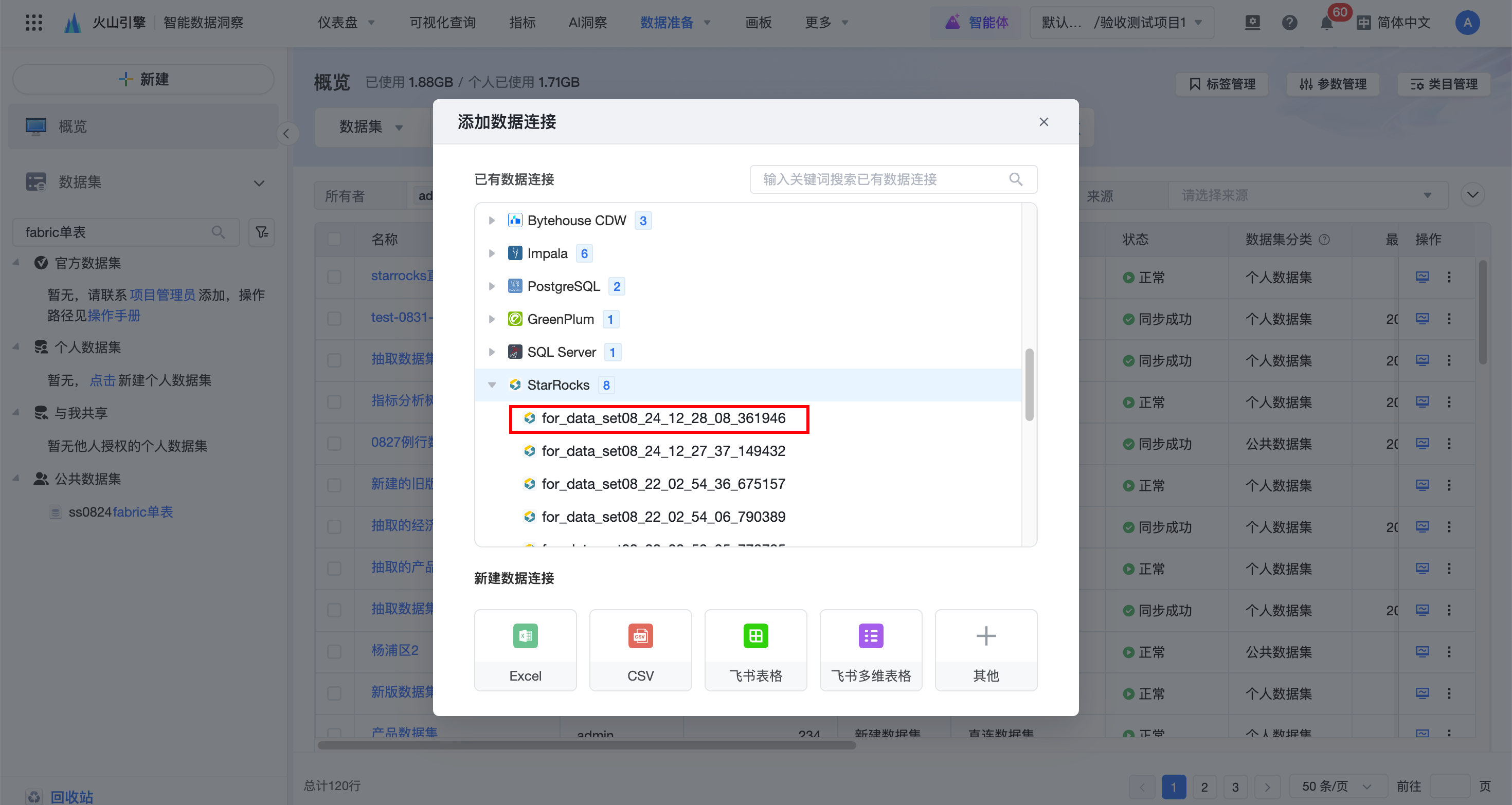The width and height of the screenshot is (1512, 805).
Task: Select the 飞书多维表格 connection icon
Action: pos(871,636)
